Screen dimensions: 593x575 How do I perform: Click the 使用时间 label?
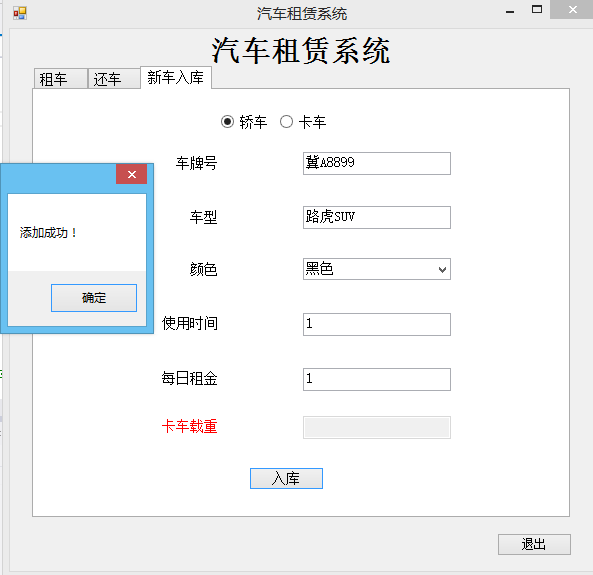(189, 323)
